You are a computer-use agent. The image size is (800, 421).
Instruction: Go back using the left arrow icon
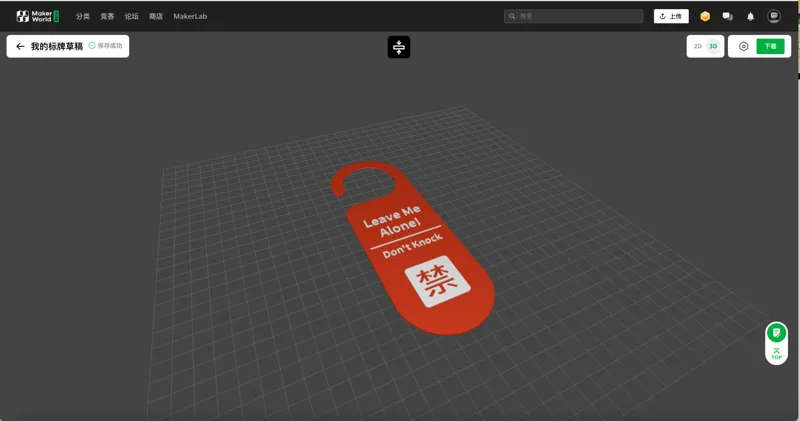[x=20, y=46]
